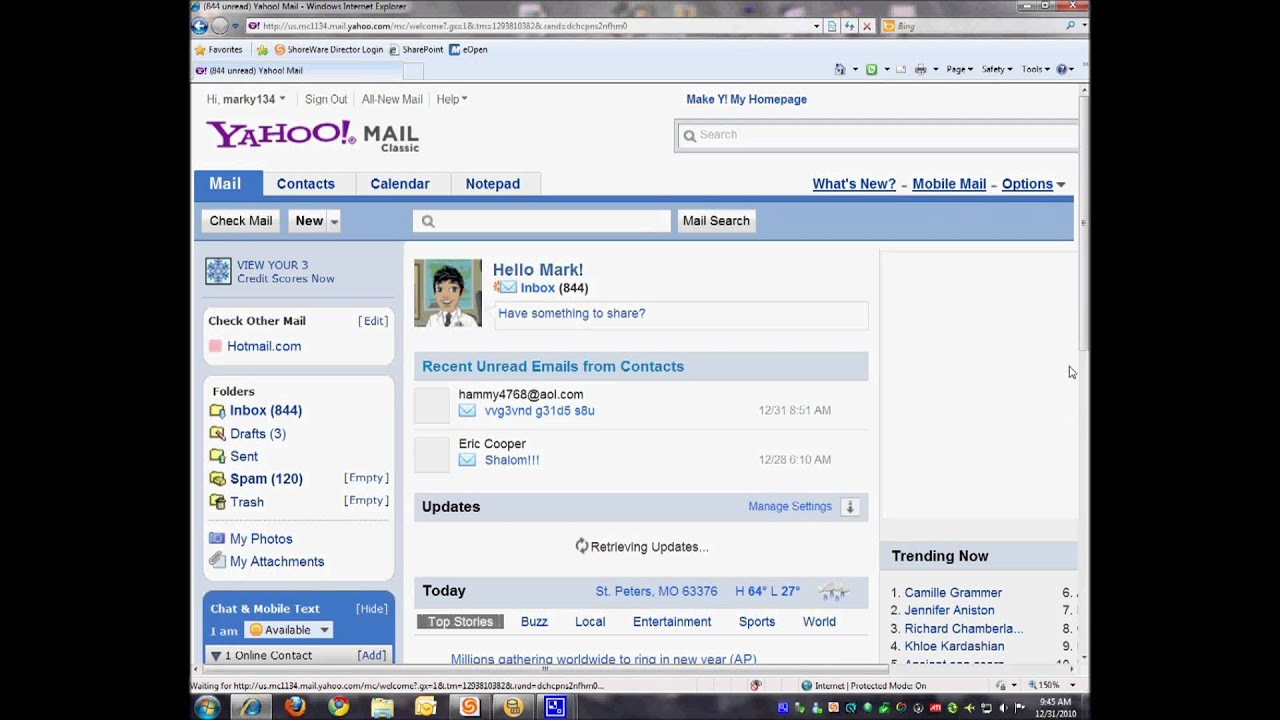Click the Mark avatar thumbnail

[448, 293]
